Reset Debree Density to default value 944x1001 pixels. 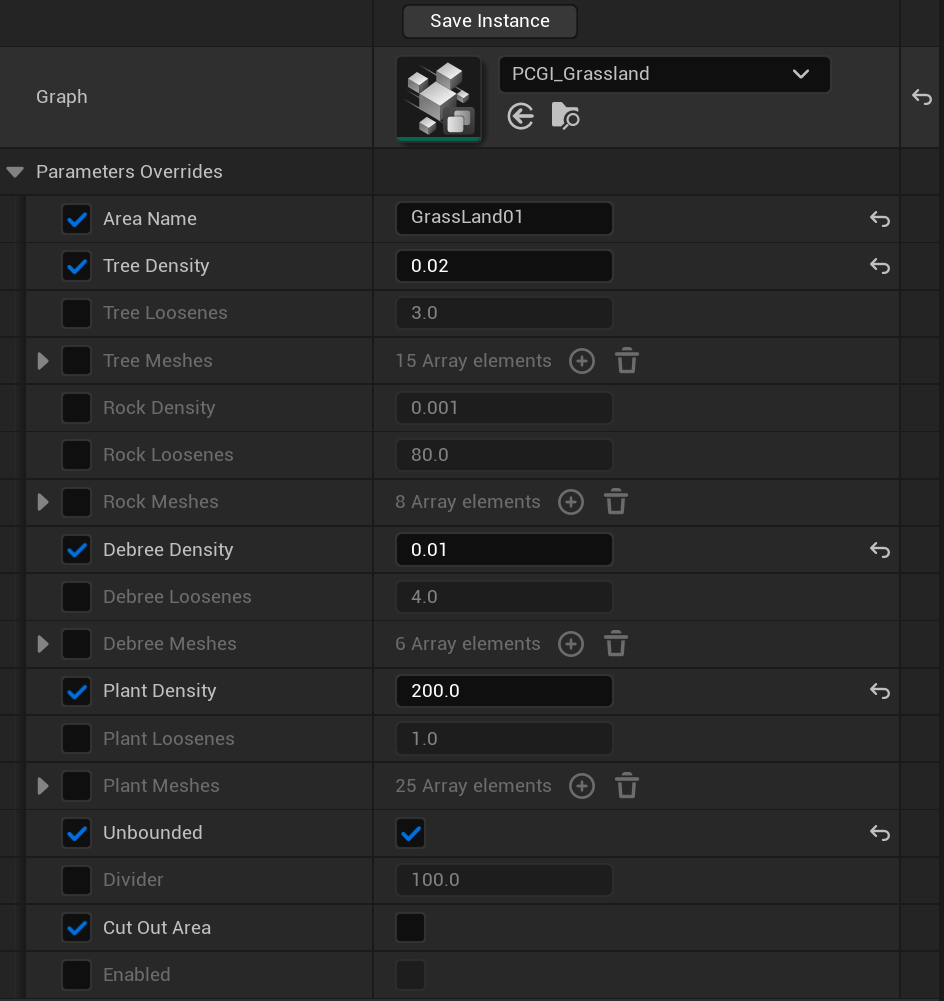[x=880, y=550]
